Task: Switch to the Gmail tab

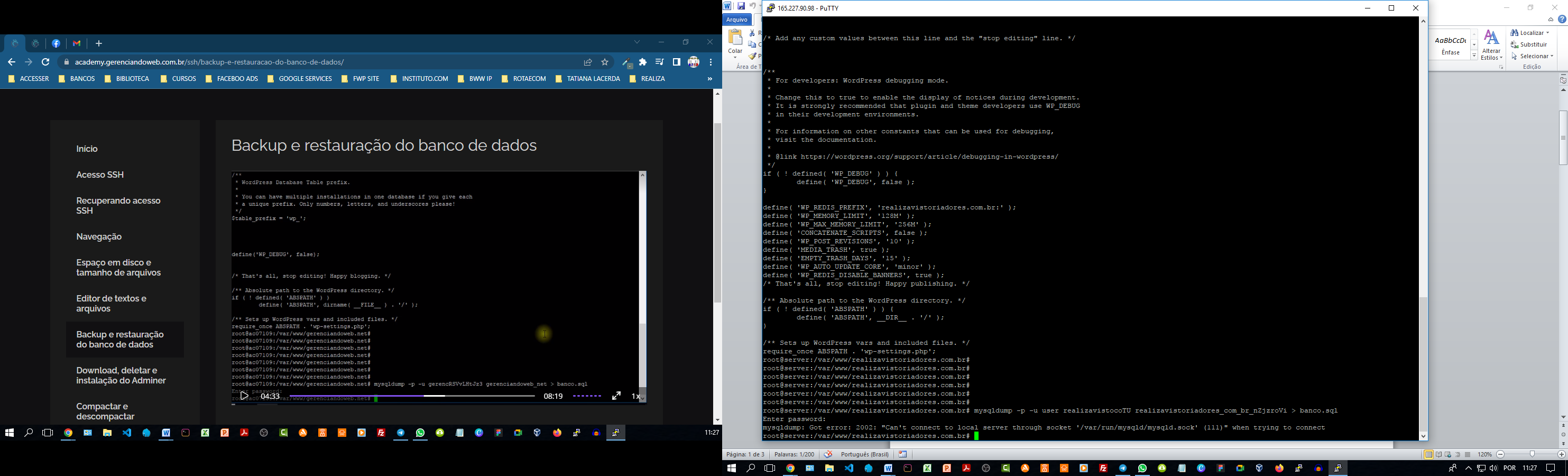Action: 77,44
